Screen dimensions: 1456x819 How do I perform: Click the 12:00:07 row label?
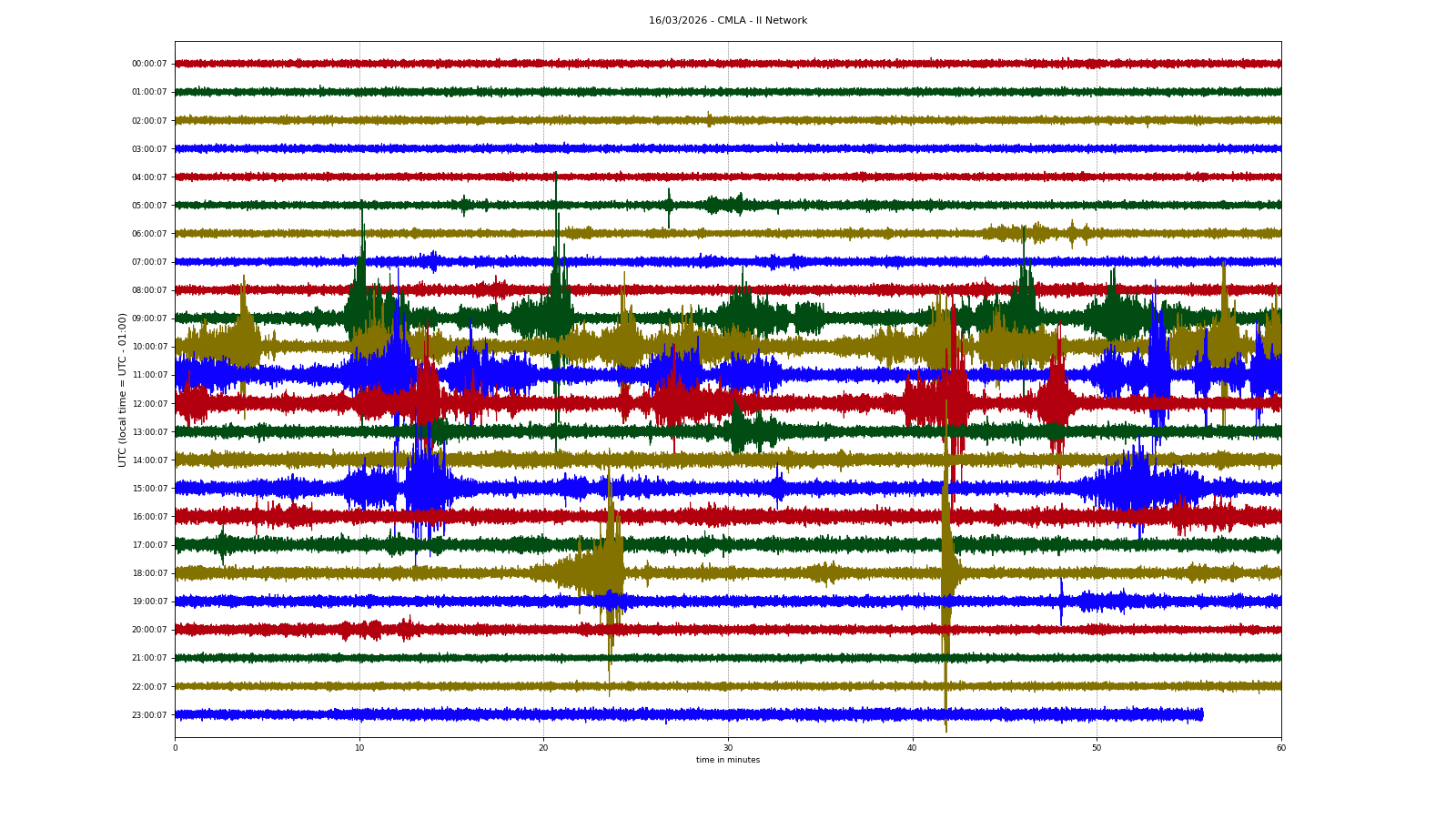pyautogui.click(x=149, y=404)
